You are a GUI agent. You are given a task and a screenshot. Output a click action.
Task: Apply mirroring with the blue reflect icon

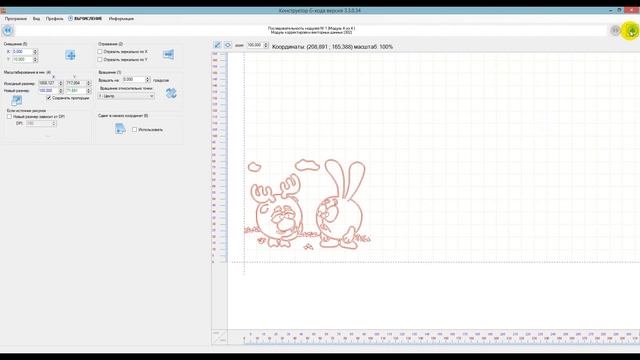click(168, 54)
